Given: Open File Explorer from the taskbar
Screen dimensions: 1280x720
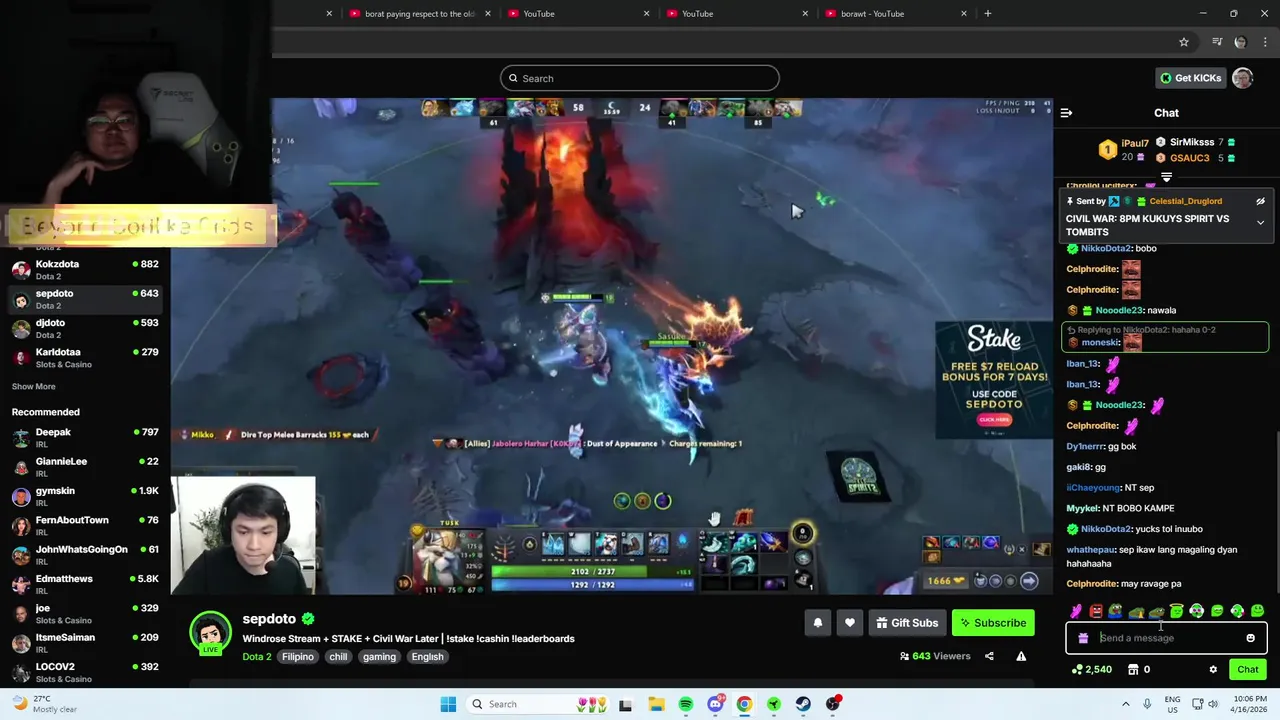Looking at the screenshot, I should tap(656, 704).
